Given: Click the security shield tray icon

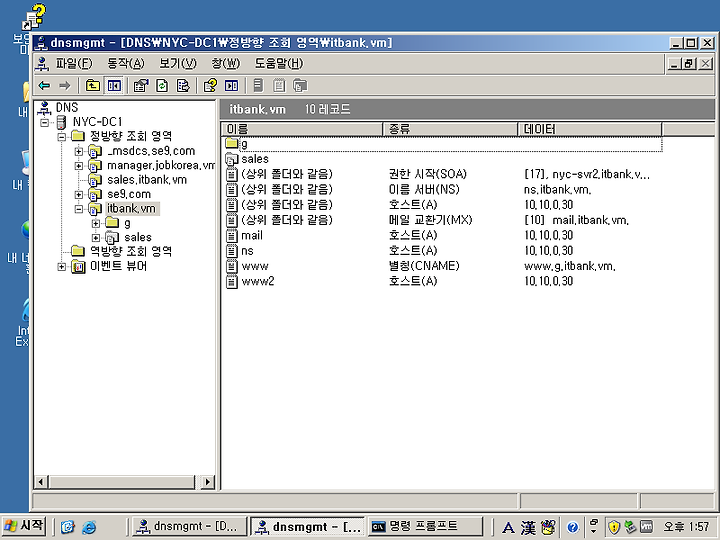Looking at the screenshot, I should pyautogui.click(x=613, y=527).
